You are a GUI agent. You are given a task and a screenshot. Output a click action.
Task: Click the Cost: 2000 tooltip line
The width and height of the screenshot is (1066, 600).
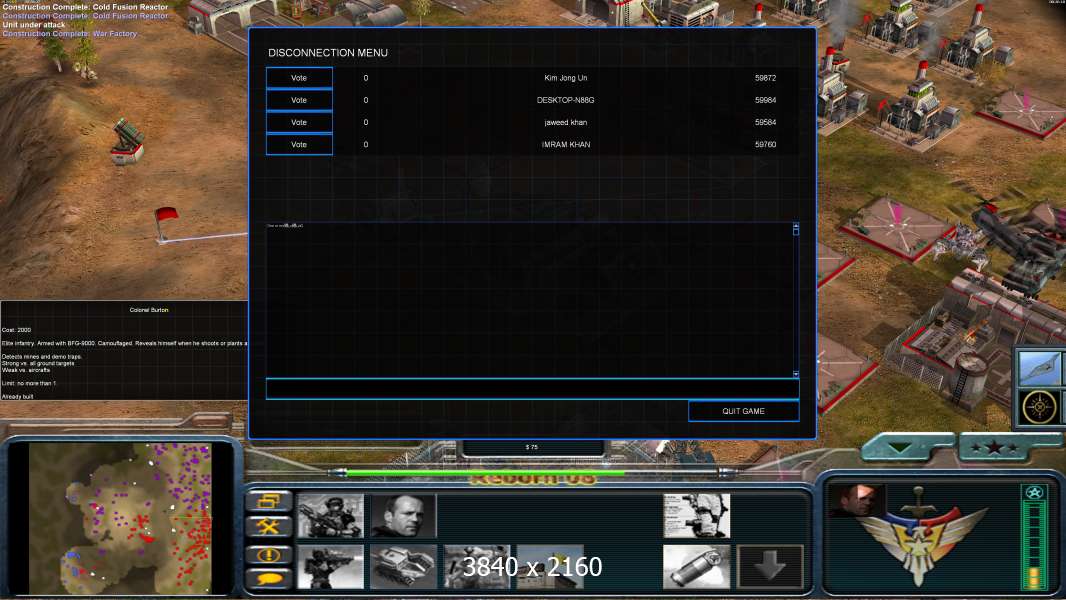tap(16, 330)
